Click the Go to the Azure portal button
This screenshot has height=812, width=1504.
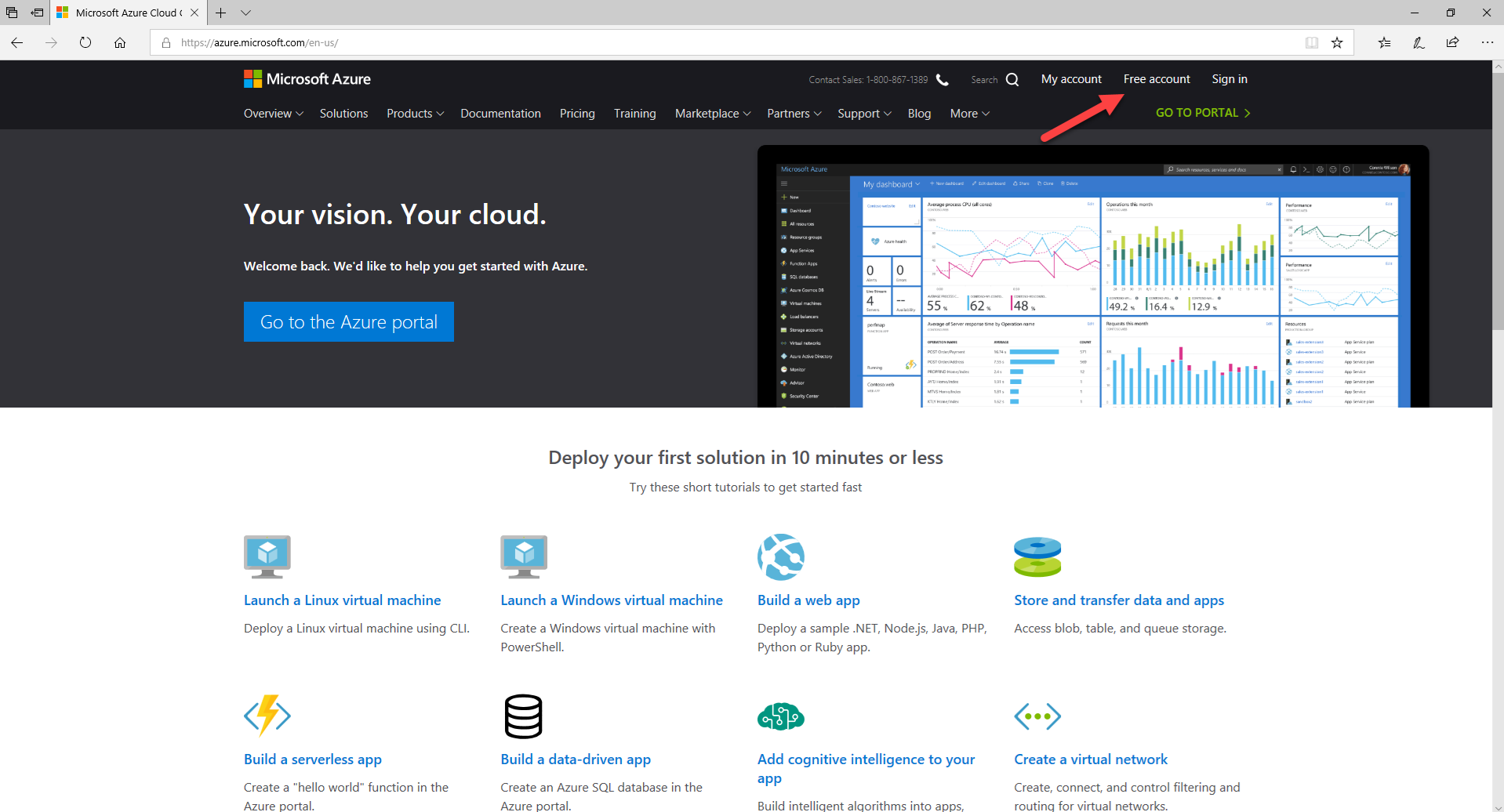(x=349, y=321)
